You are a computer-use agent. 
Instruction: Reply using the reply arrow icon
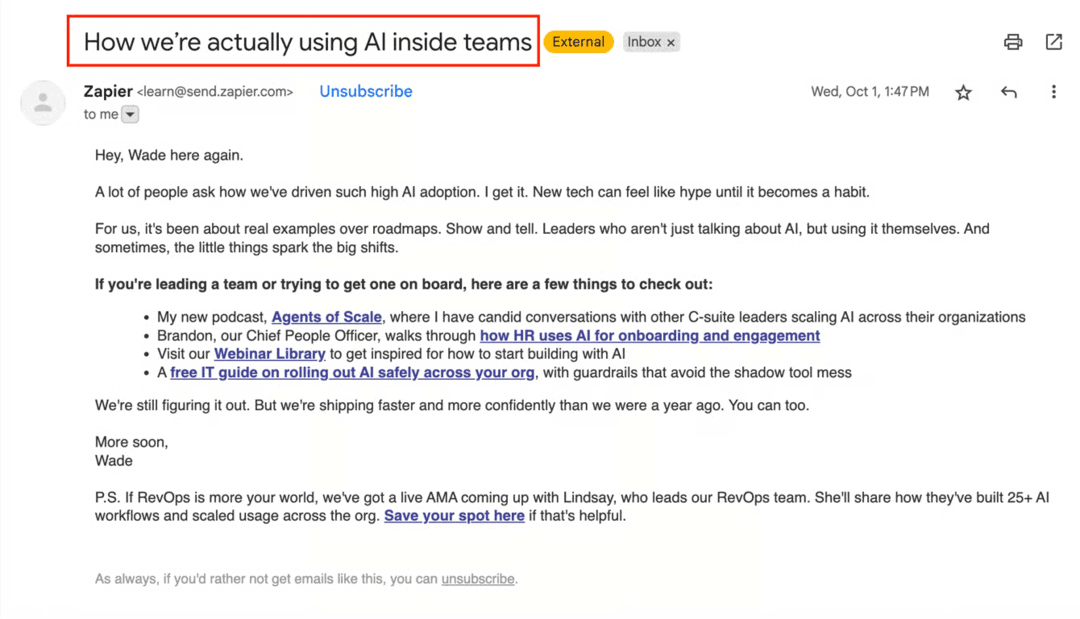coord(1008,91)
